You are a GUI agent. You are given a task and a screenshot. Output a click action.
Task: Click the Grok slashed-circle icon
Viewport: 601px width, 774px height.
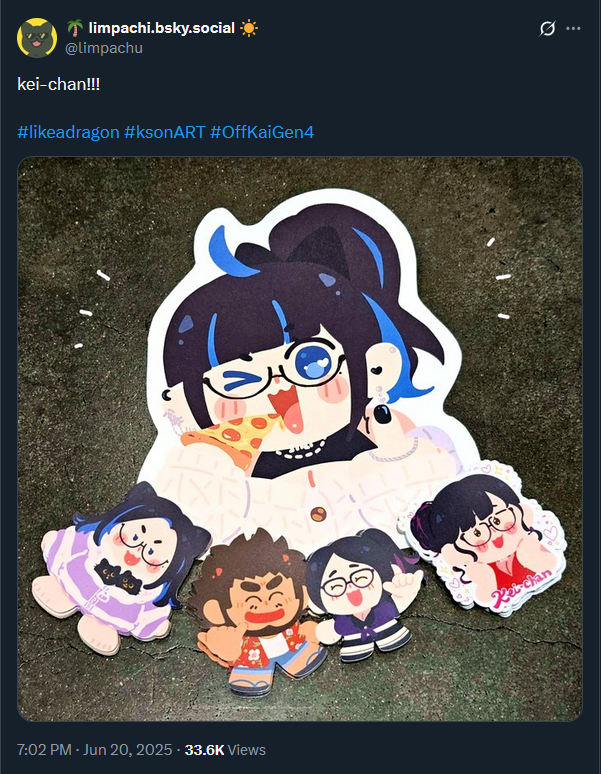pos(547,29)
